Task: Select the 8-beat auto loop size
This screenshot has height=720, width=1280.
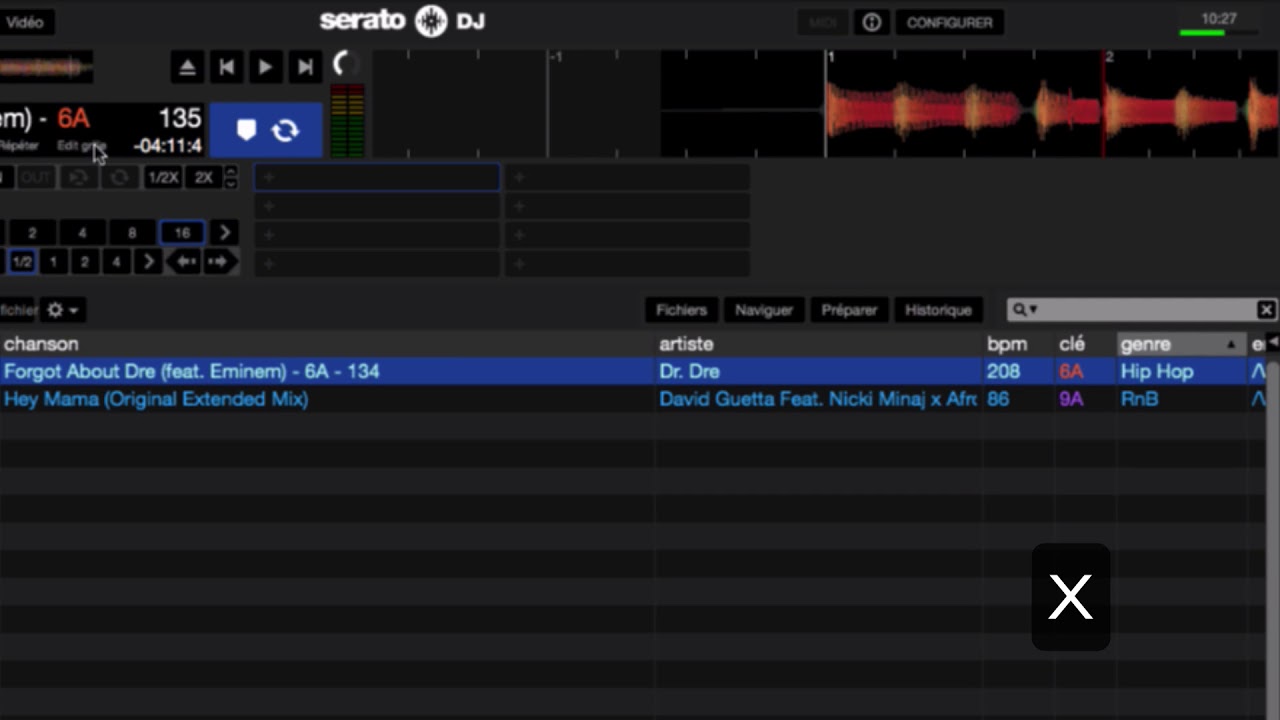Action: pyautogui.click(x=132, y=233)
